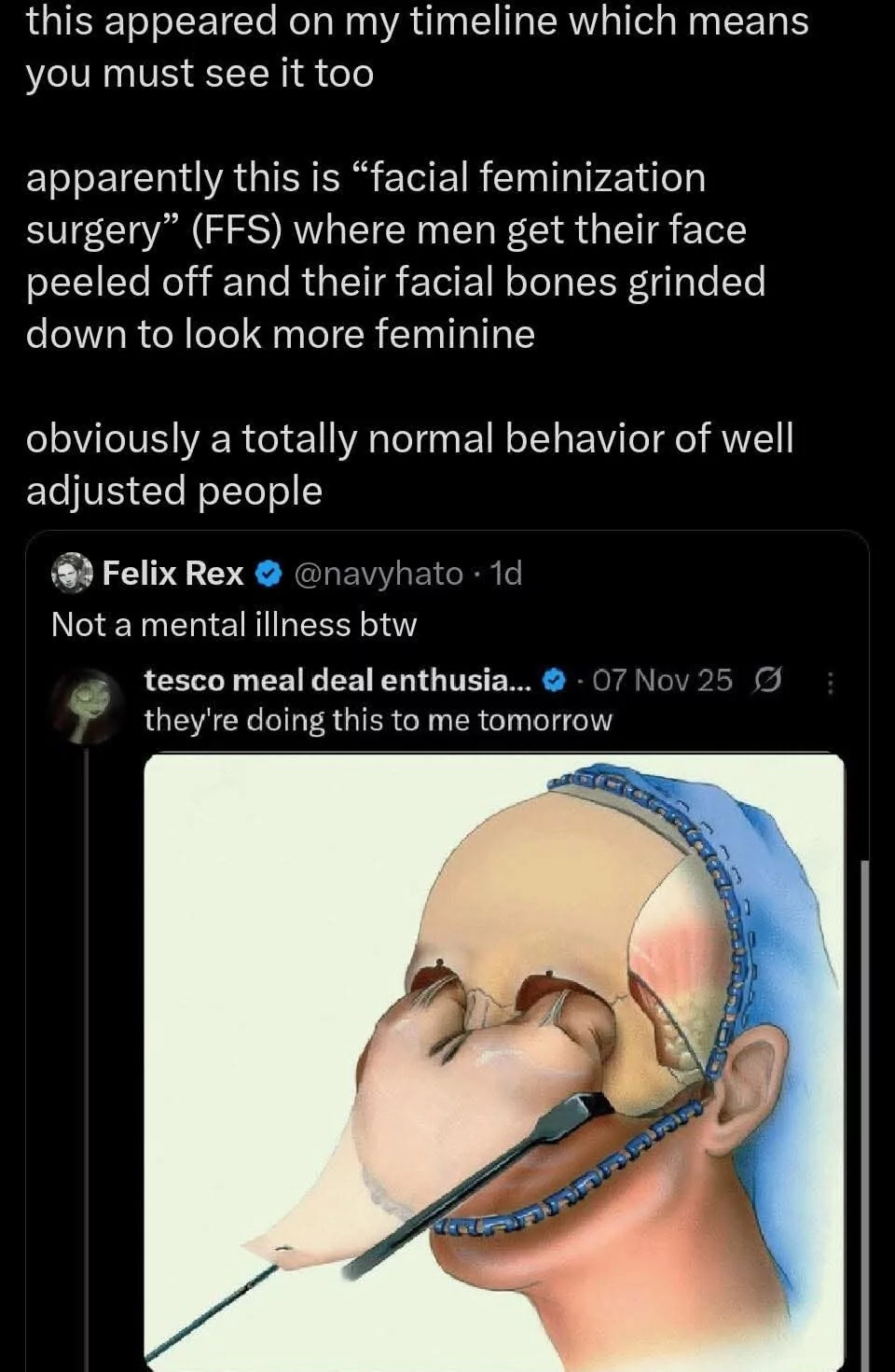The width and height of the screenshot is (895, 1372).
Task: Click the 07 Nov 25 date
Action: pyautogui.click(x=662, y=680)
